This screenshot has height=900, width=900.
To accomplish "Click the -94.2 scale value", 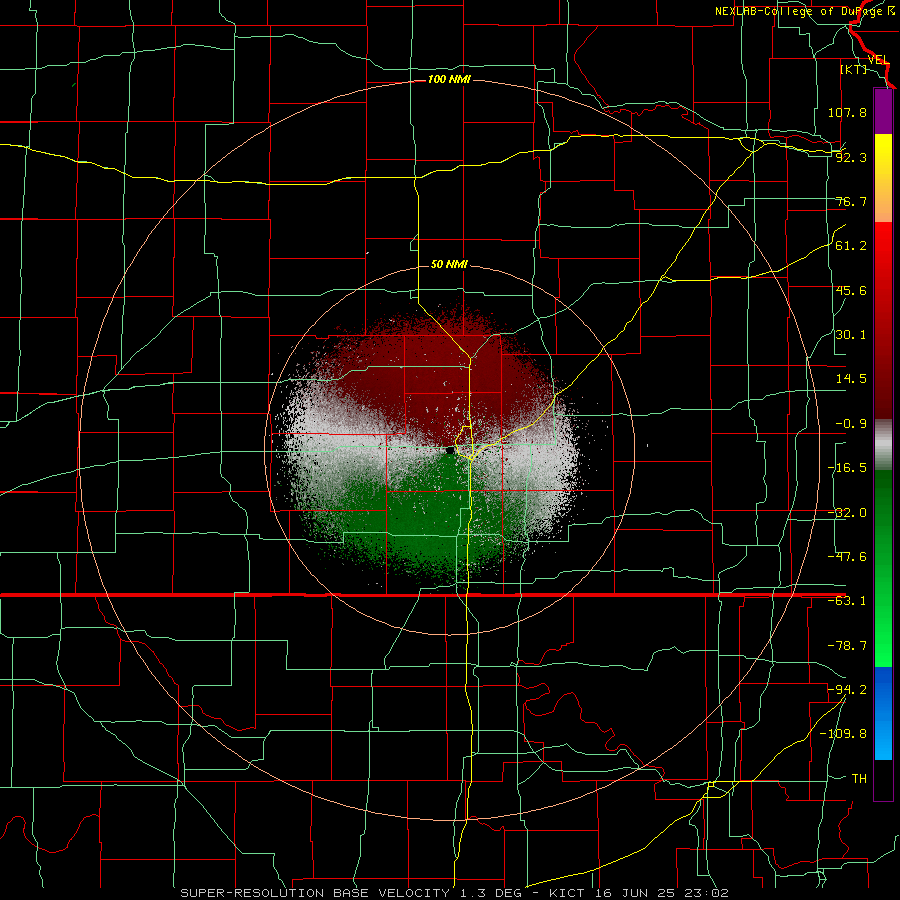I will point(847,690).
